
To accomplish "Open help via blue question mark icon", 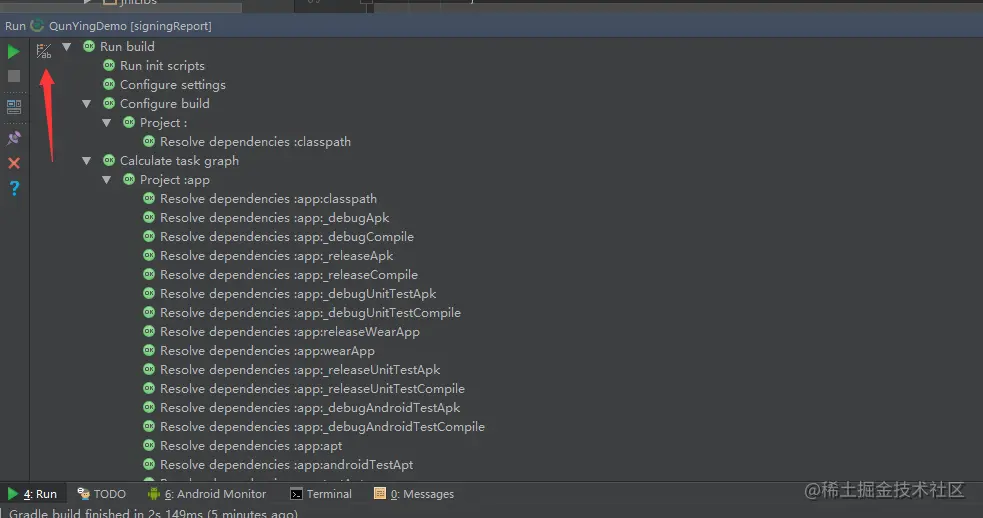I will tap(14, 188).
